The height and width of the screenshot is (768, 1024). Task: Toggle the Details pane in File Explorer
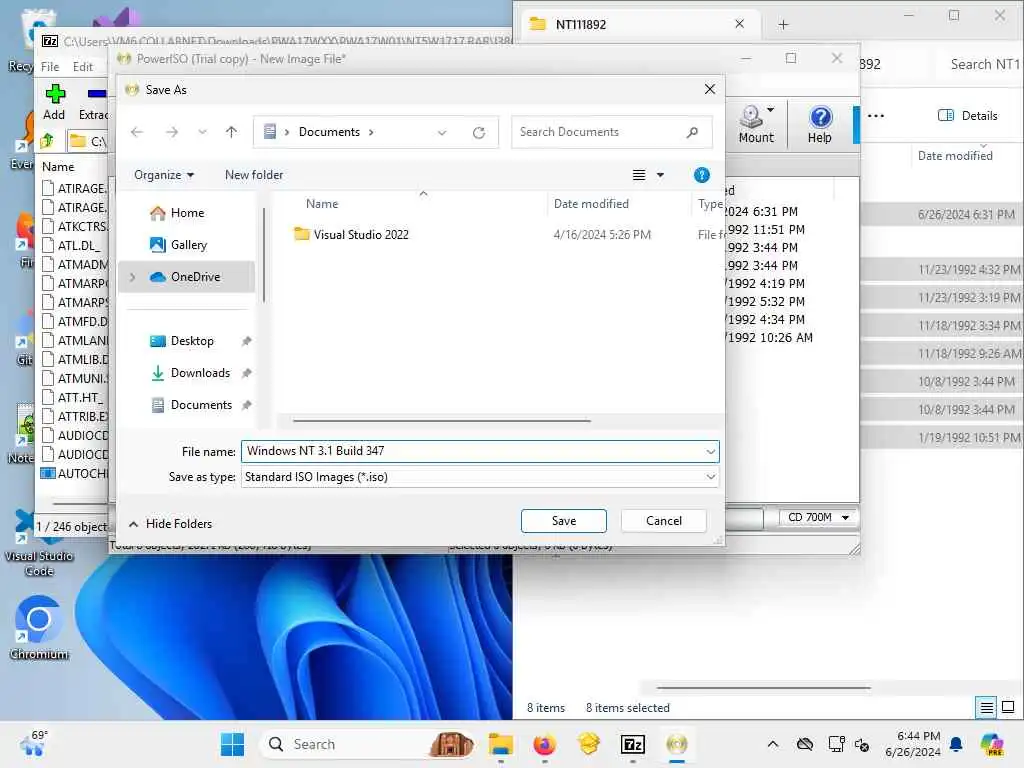(x=967, y=116)
